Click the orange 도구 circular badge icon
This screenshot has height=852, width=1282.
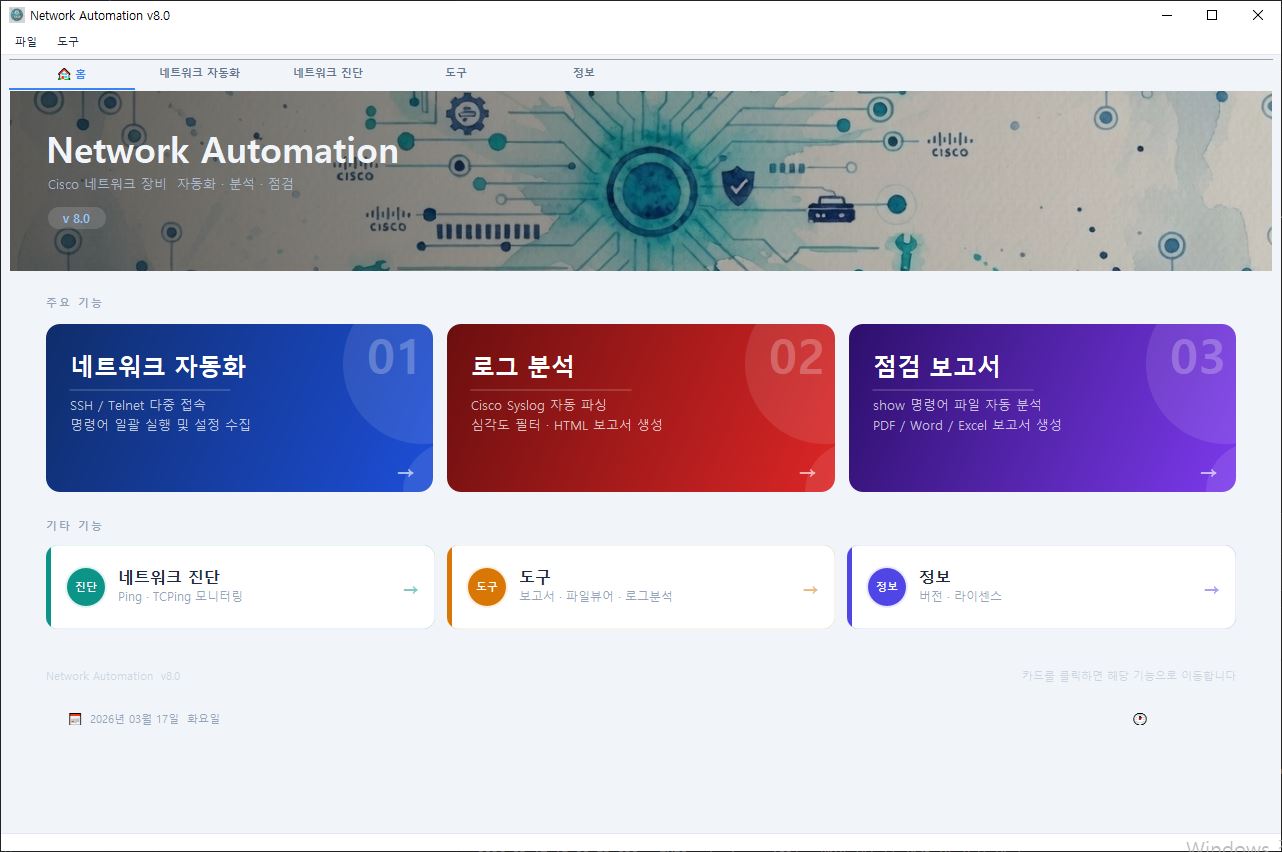pyautogui.click(x=487, y=587)
